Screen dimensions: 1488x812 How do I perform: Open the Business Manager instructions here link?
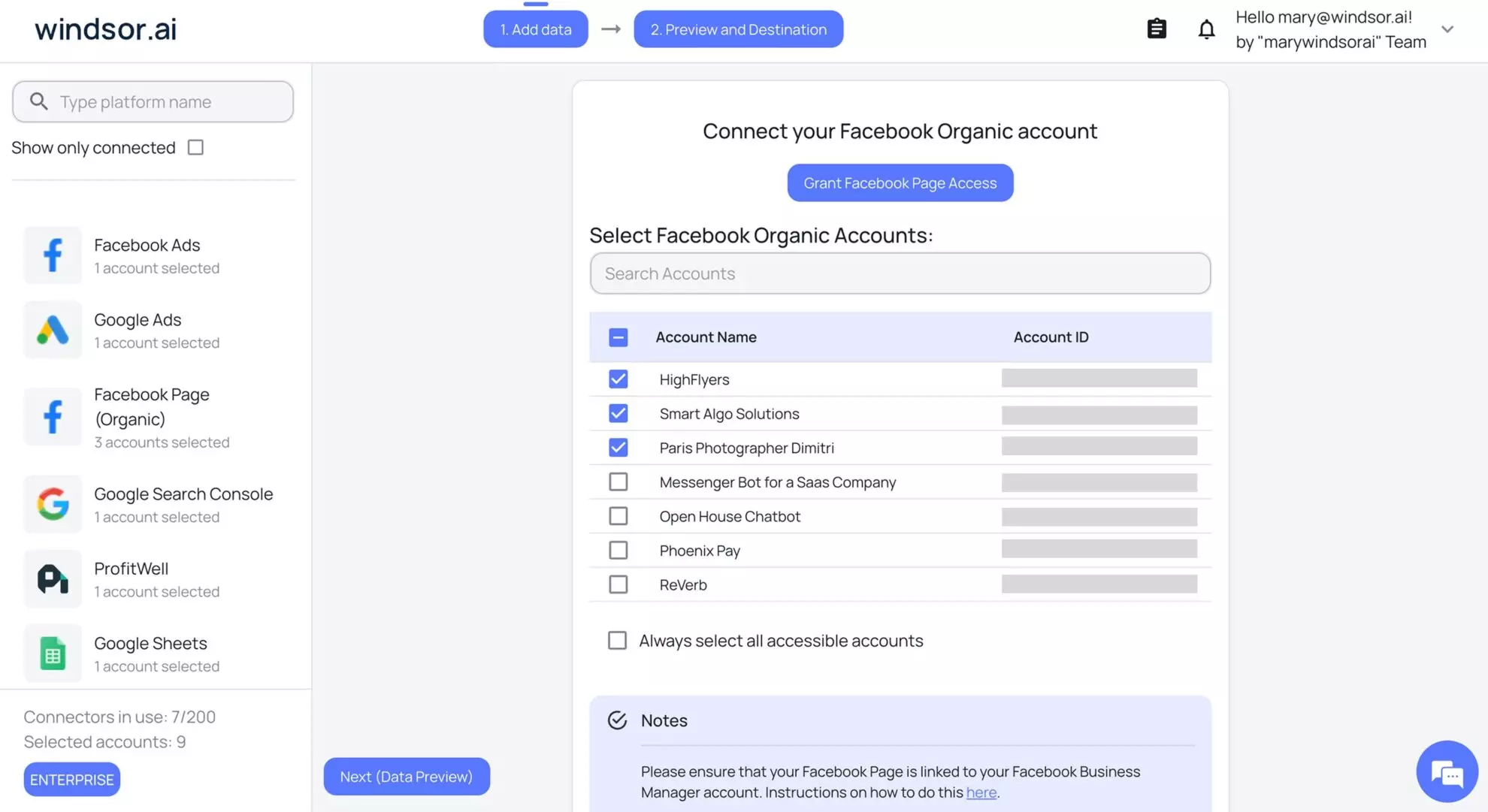(981, 792)
